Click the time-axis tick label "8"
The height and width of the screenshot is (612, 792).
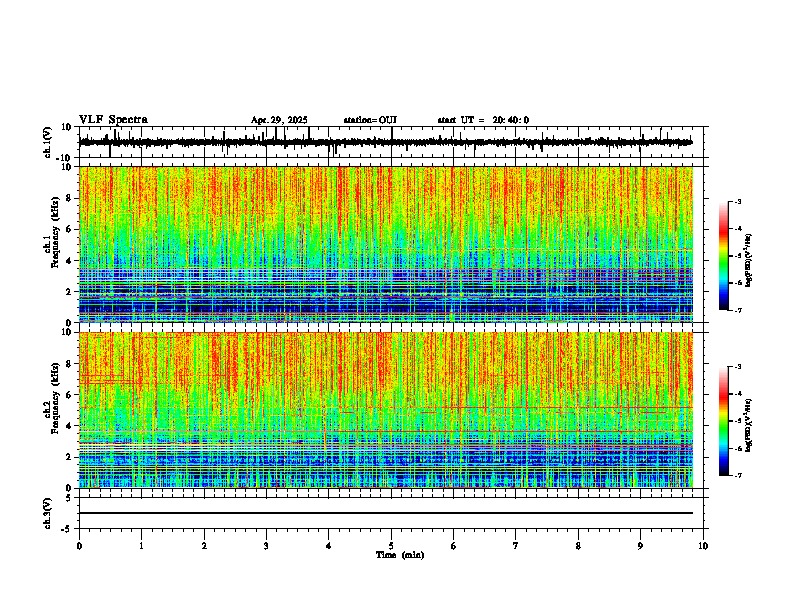coord(578,546)
